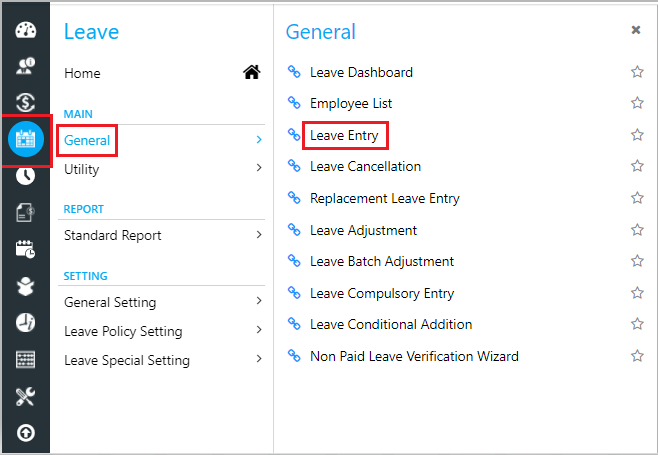Open the tools wrench sidebar icon
The height and width of the screenshot is (455, 658).
point(26,397)
